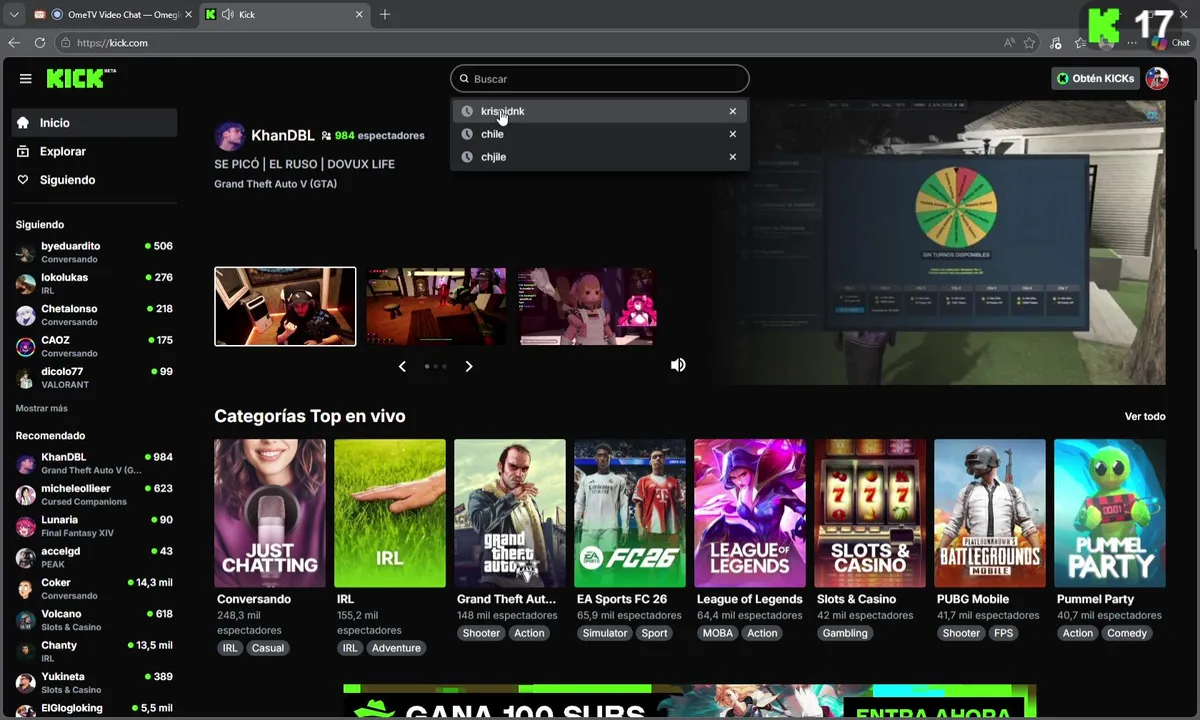Select the third featured stream thumbnail
The image size is (1200, 720).
(x=587, y=306)
